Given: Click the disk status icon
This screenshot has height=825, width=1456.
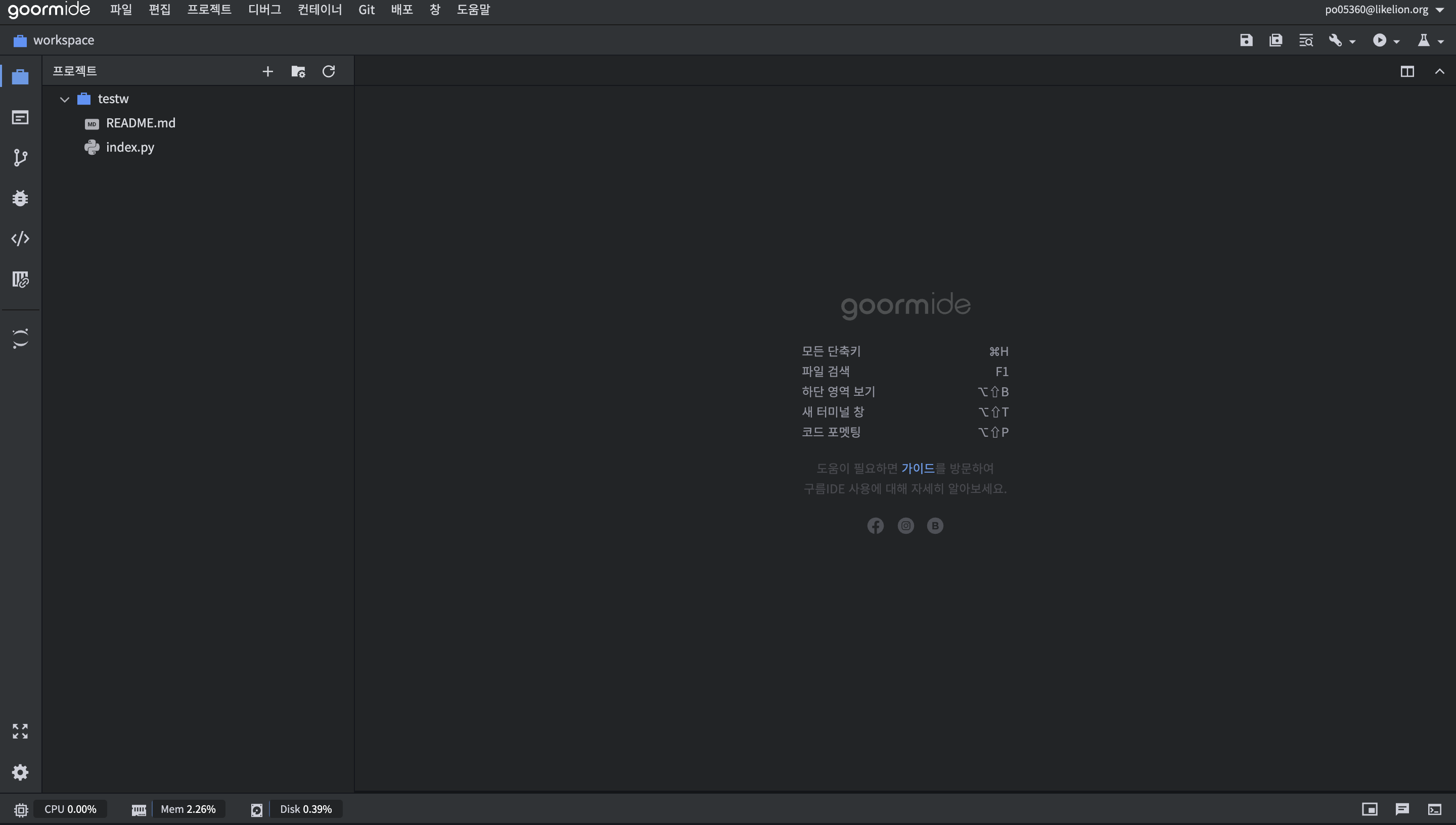Looking at the screenshot, I should [x=257, y=810].
